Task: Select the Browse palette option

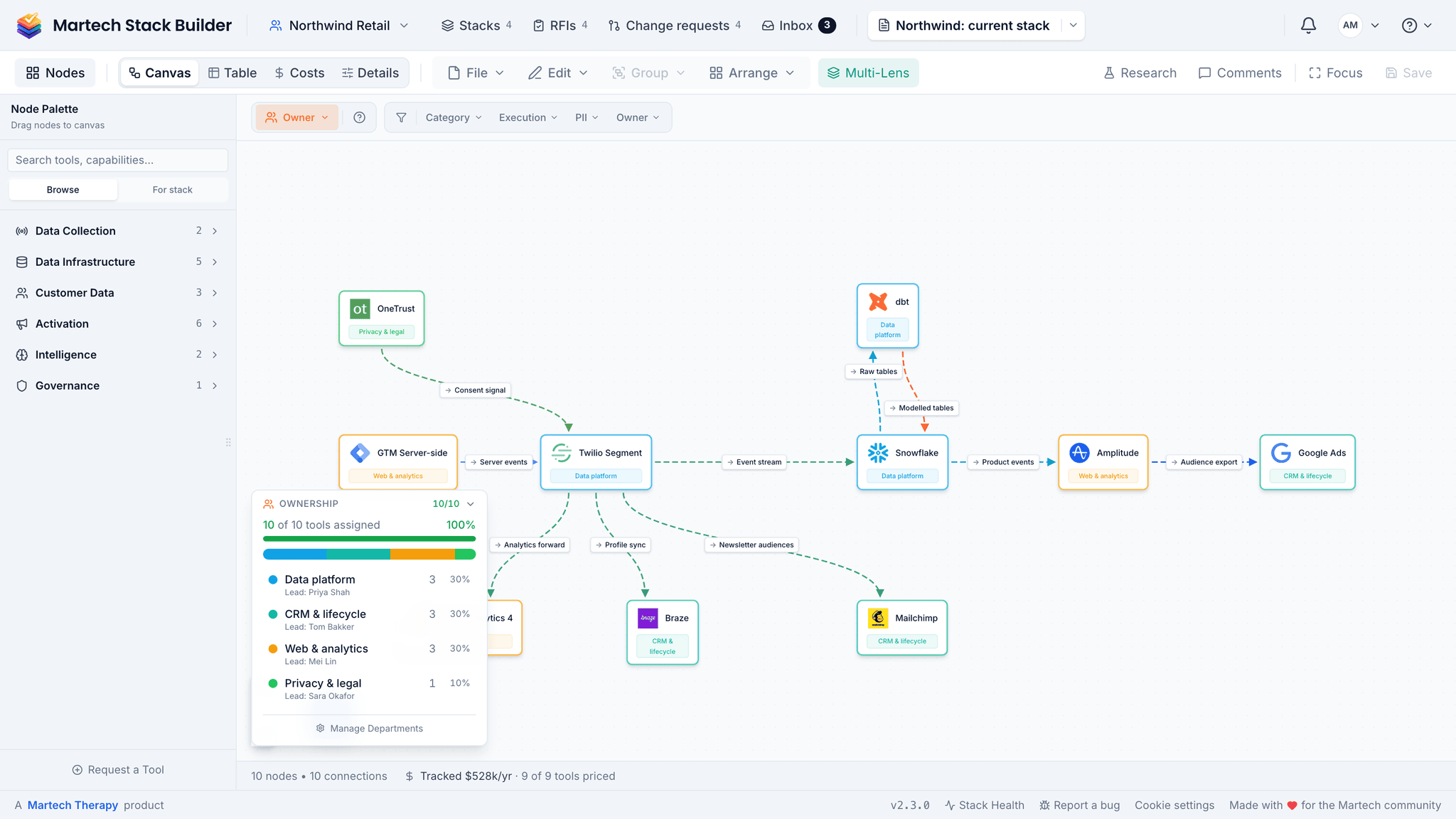Action: 63,190
